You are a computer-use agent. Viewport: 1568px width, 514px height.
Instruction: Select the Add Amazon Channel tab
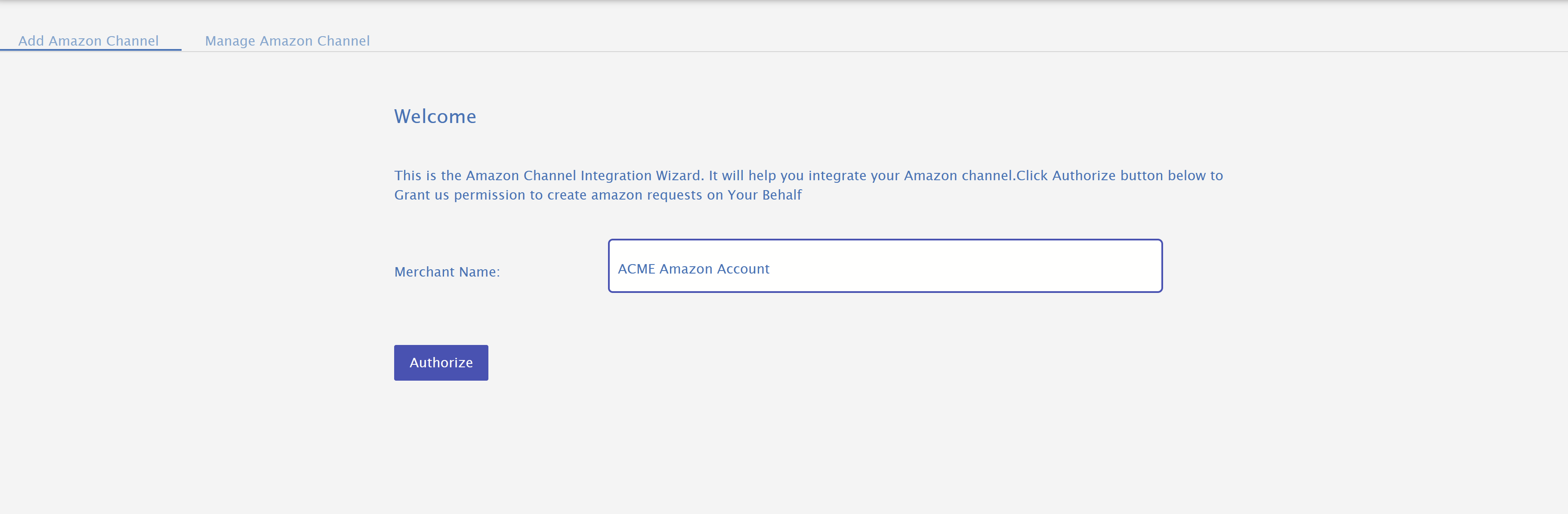88,41
